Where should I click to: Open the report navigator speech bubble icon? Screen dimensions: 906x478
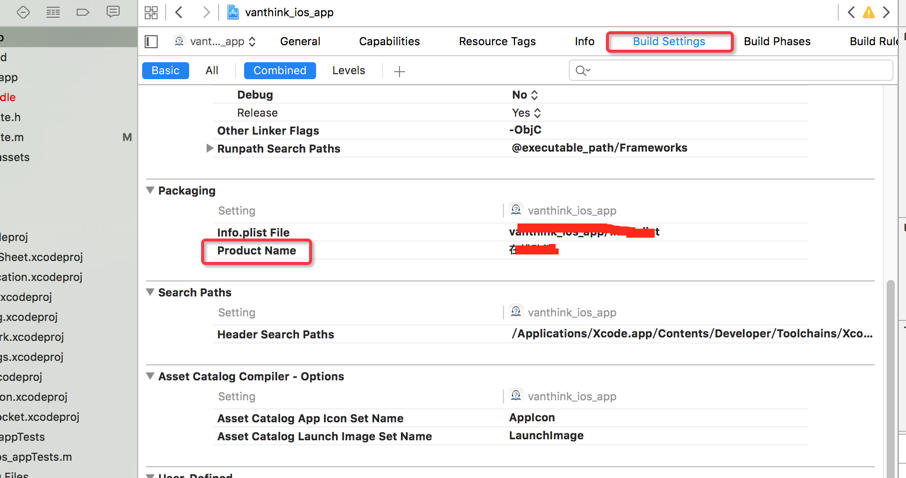[113, 12]
